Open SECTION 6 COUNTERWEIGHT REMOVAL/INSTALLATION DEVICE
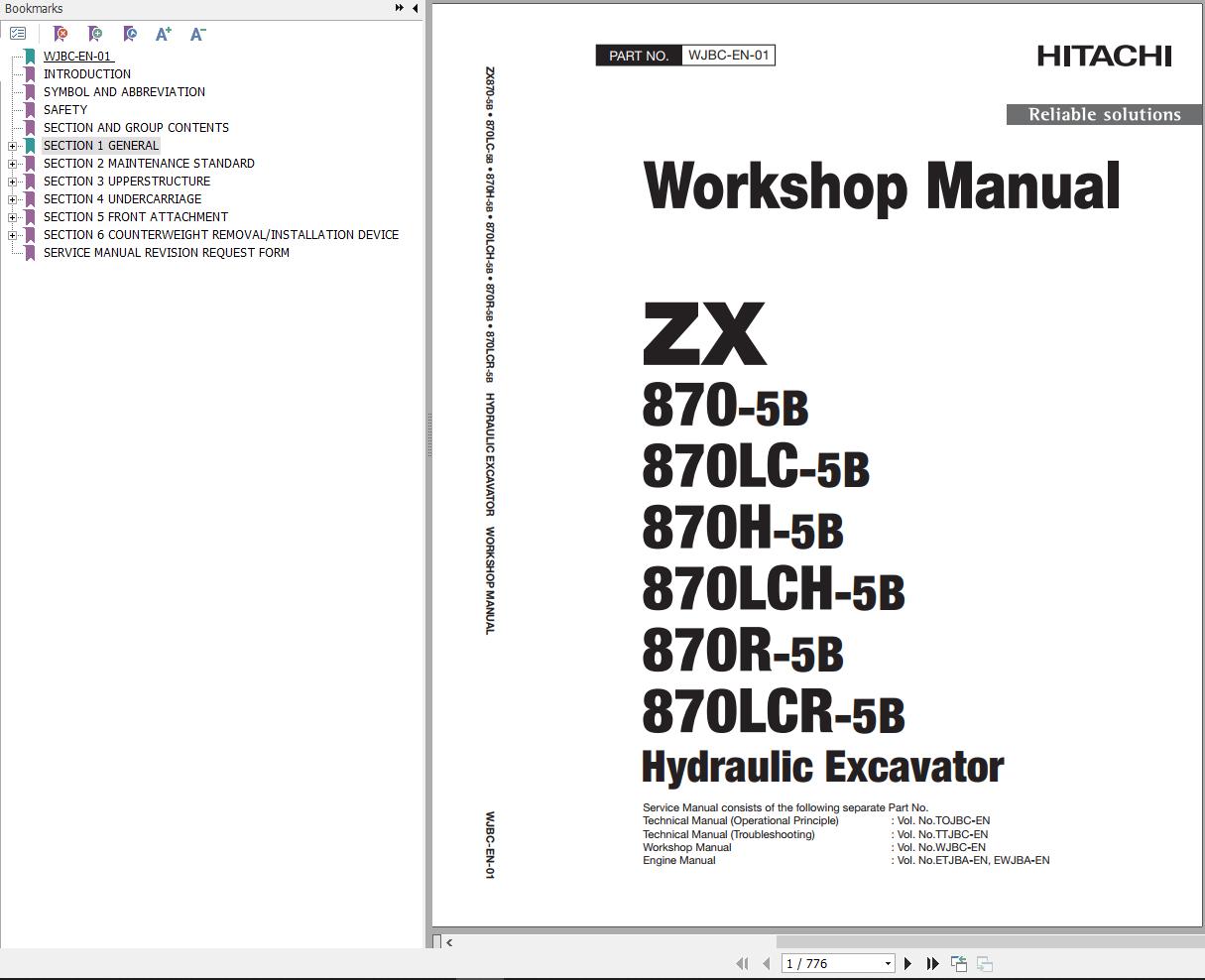Image resolution: width=1205 pixels, height=980 pixels. coord(221,235)
